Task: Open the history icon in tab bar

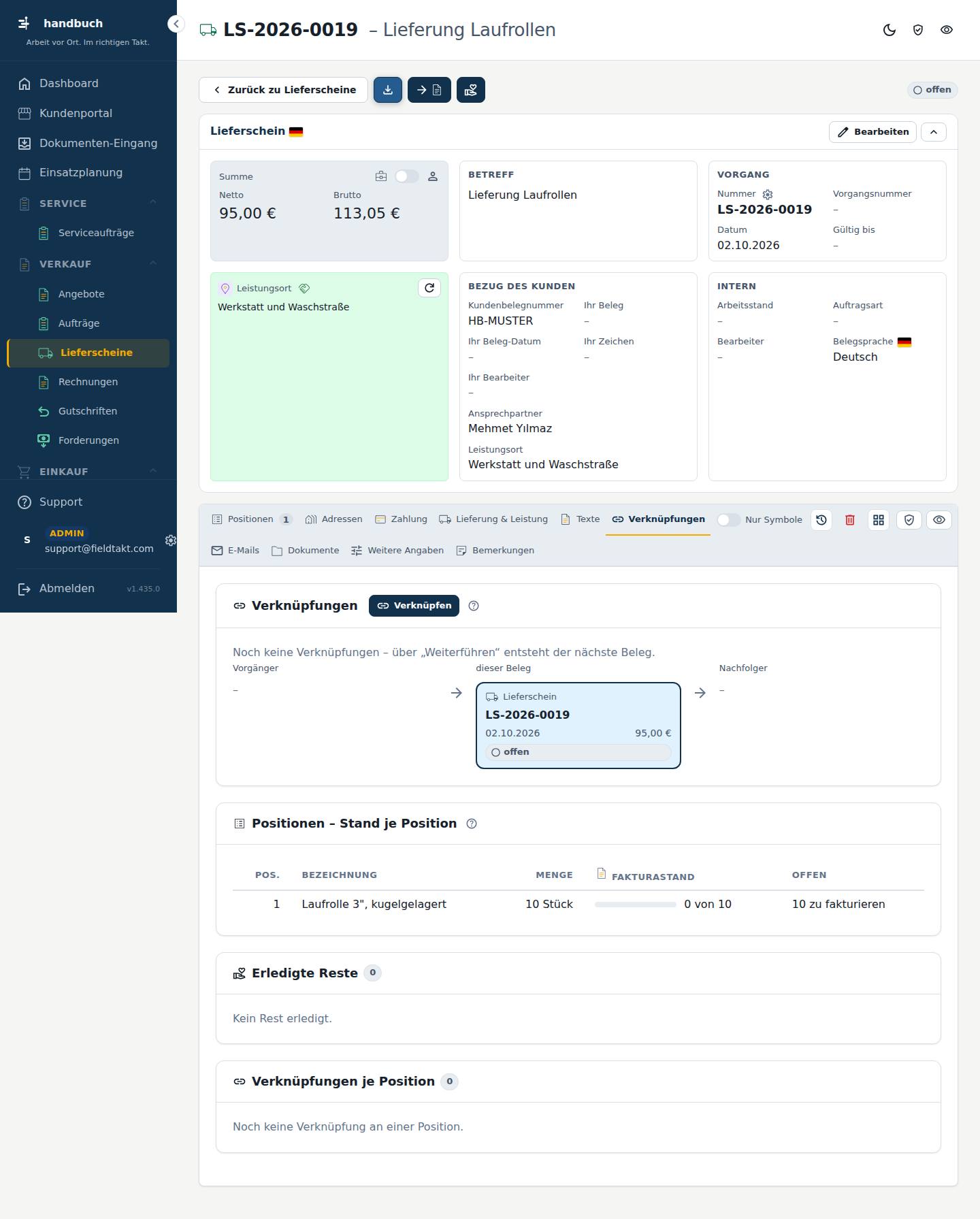Action: coord(821,520)
